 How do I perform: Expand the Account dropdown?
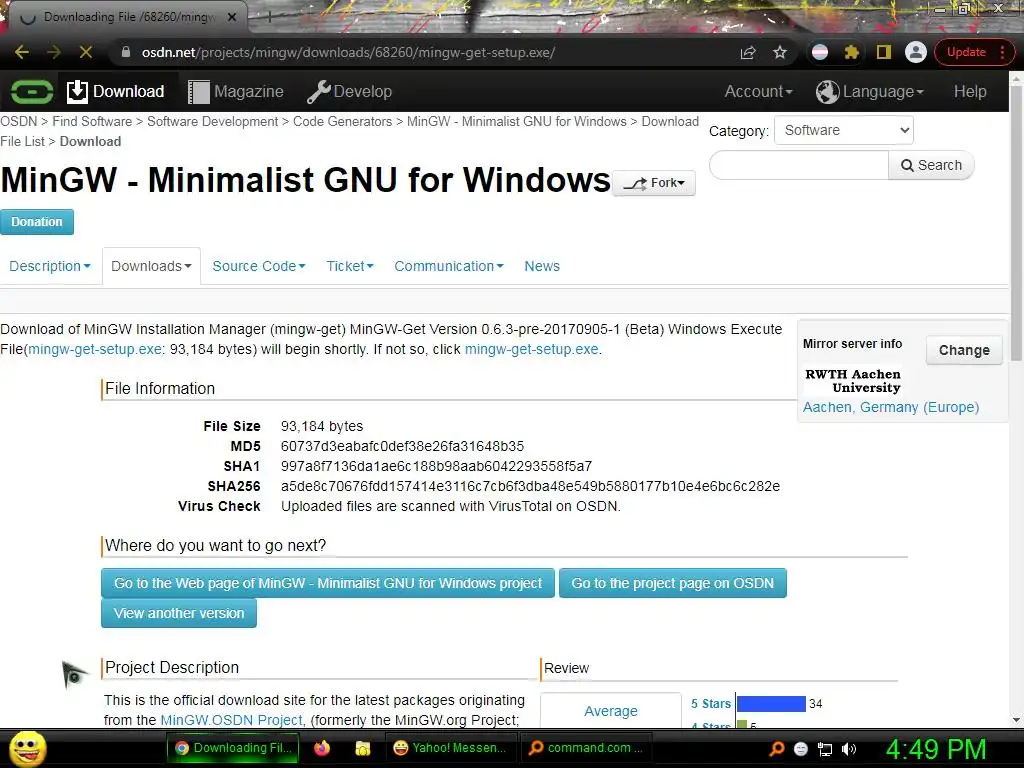(x=758, y=91)
